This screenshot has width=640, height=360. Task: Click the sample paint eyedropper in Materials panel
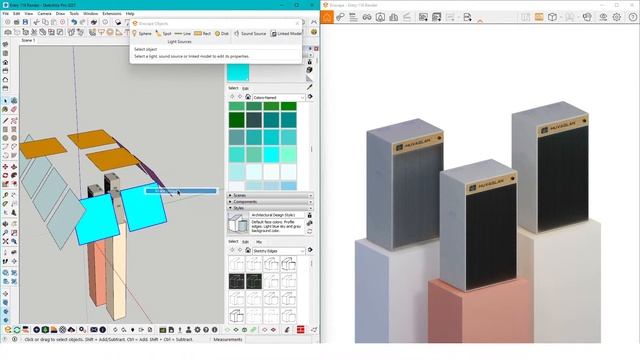click(310, 87)
